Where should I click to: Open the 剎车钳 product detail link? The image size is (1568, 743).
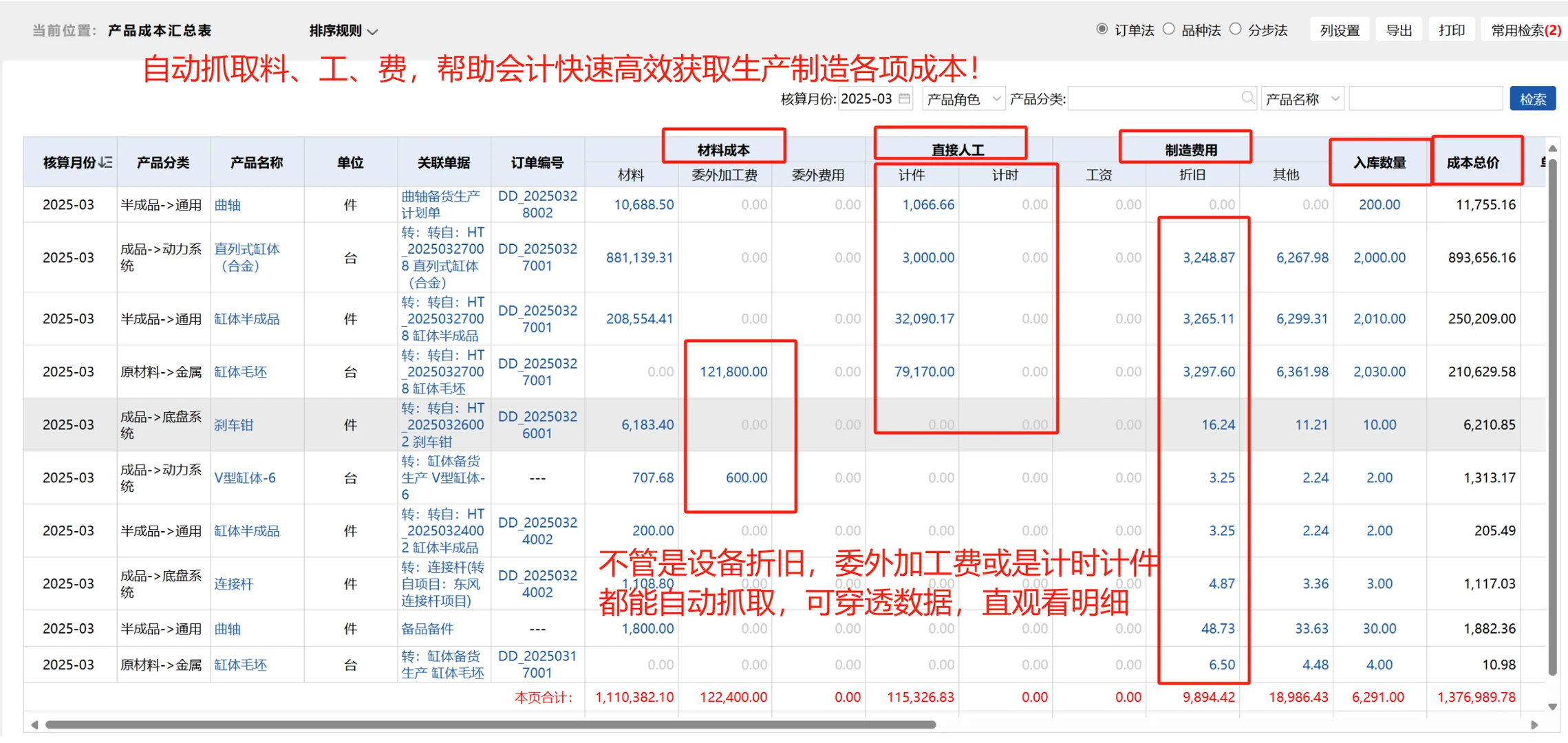click(x=233, y=424)
